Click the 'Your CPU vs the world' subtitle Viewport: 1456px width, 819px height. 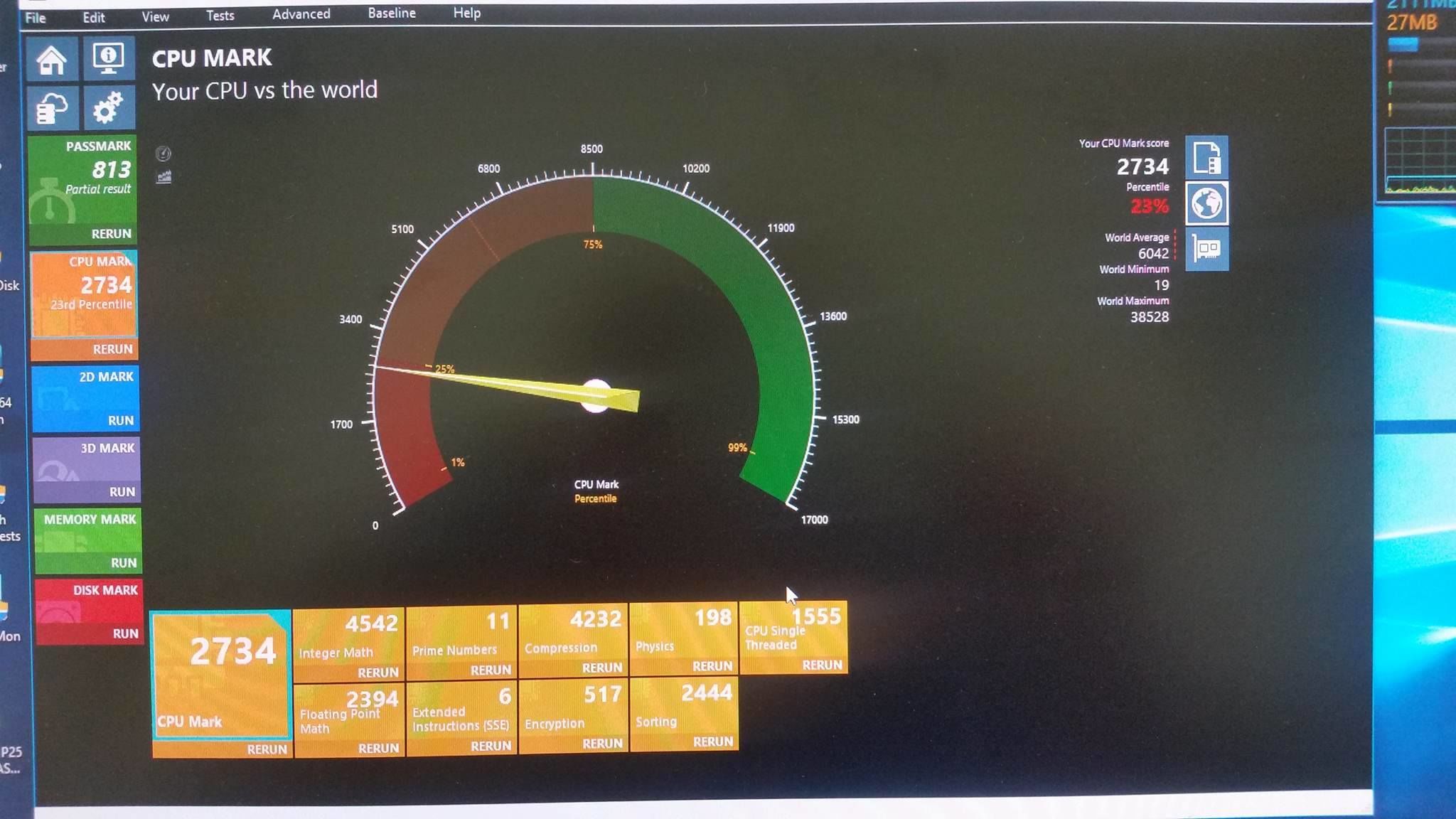(264, 91)
